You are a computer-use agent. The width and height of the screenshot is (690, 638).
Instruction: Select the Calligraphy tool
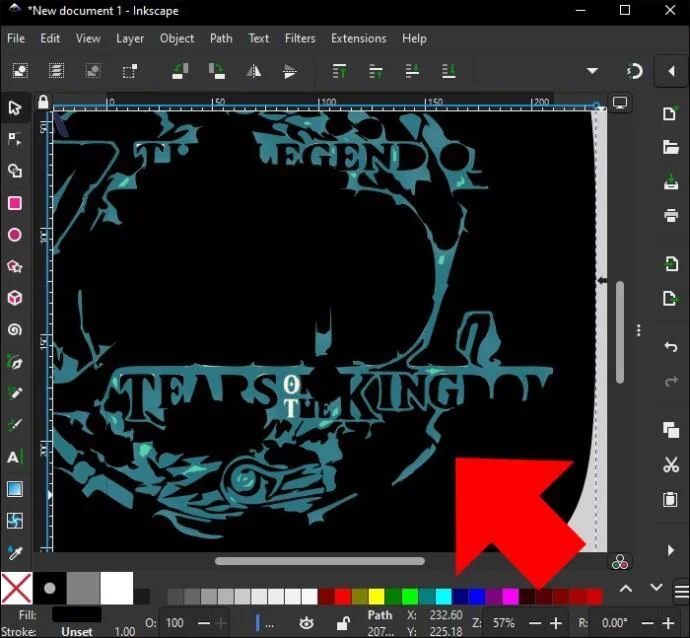point(15,425)
